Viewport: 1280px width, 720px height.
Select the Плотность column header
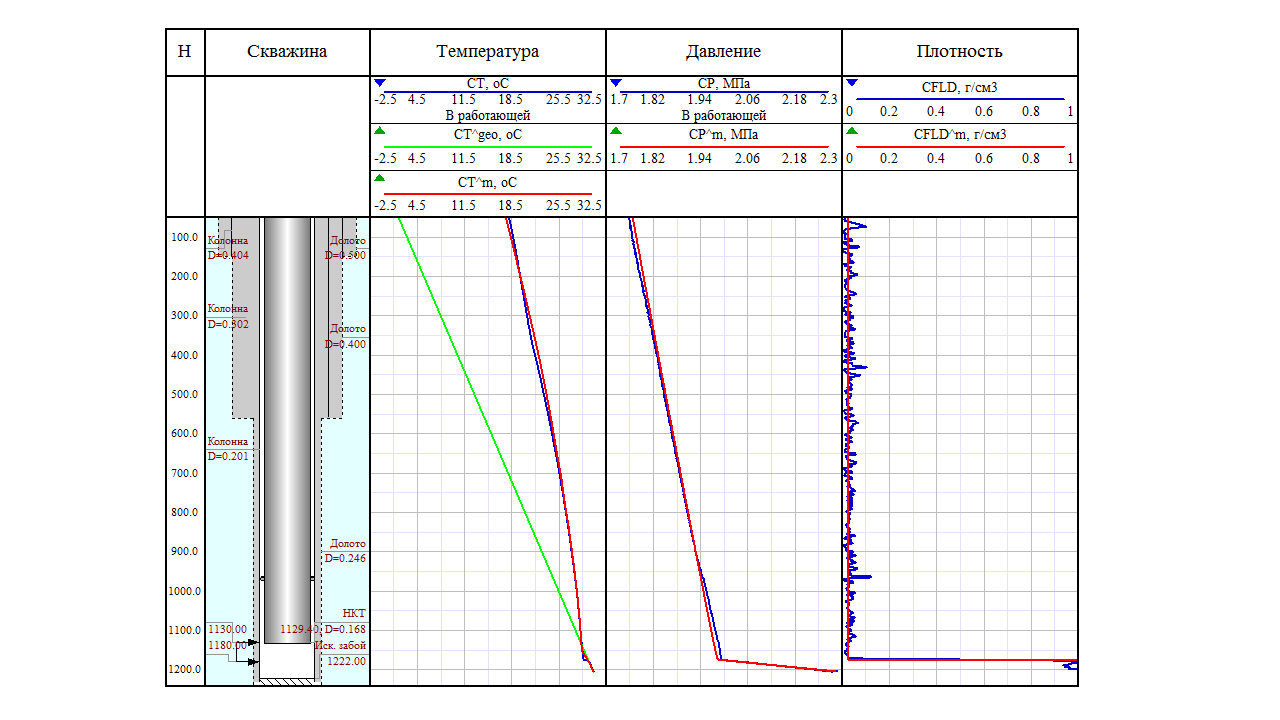pos(959,52)
